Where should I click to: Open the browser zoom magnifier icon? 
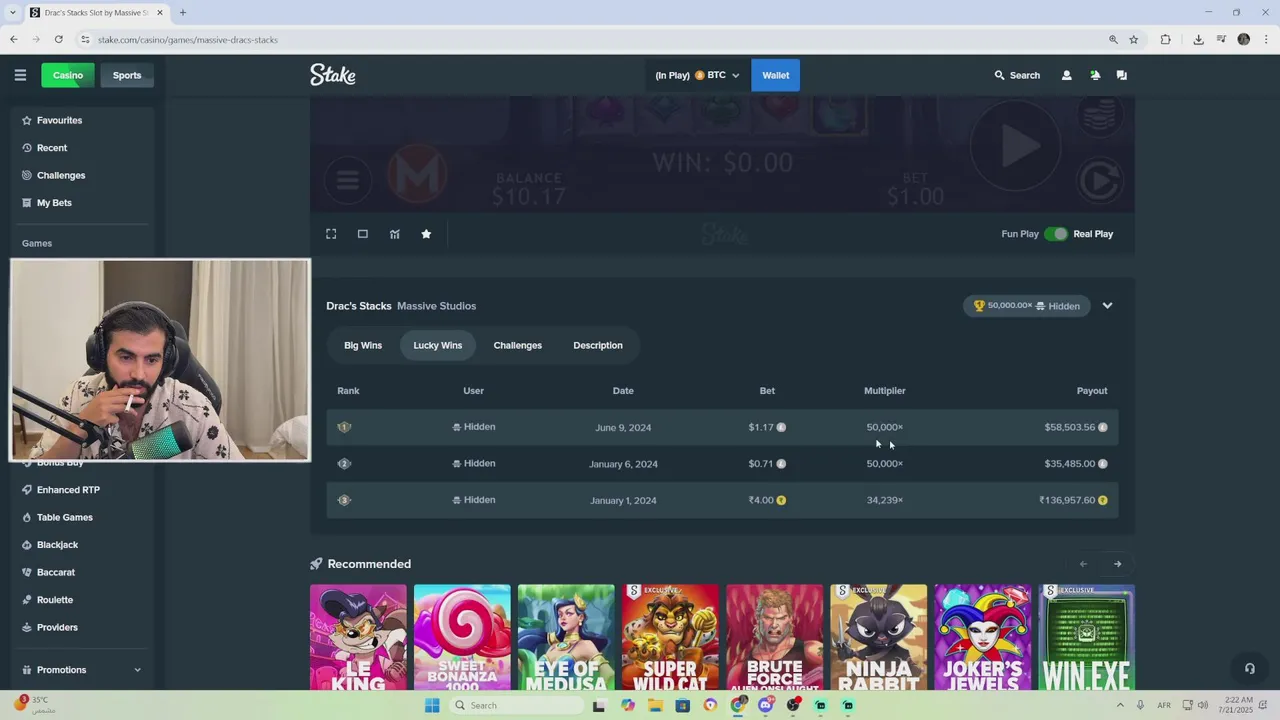point(1113,39)
